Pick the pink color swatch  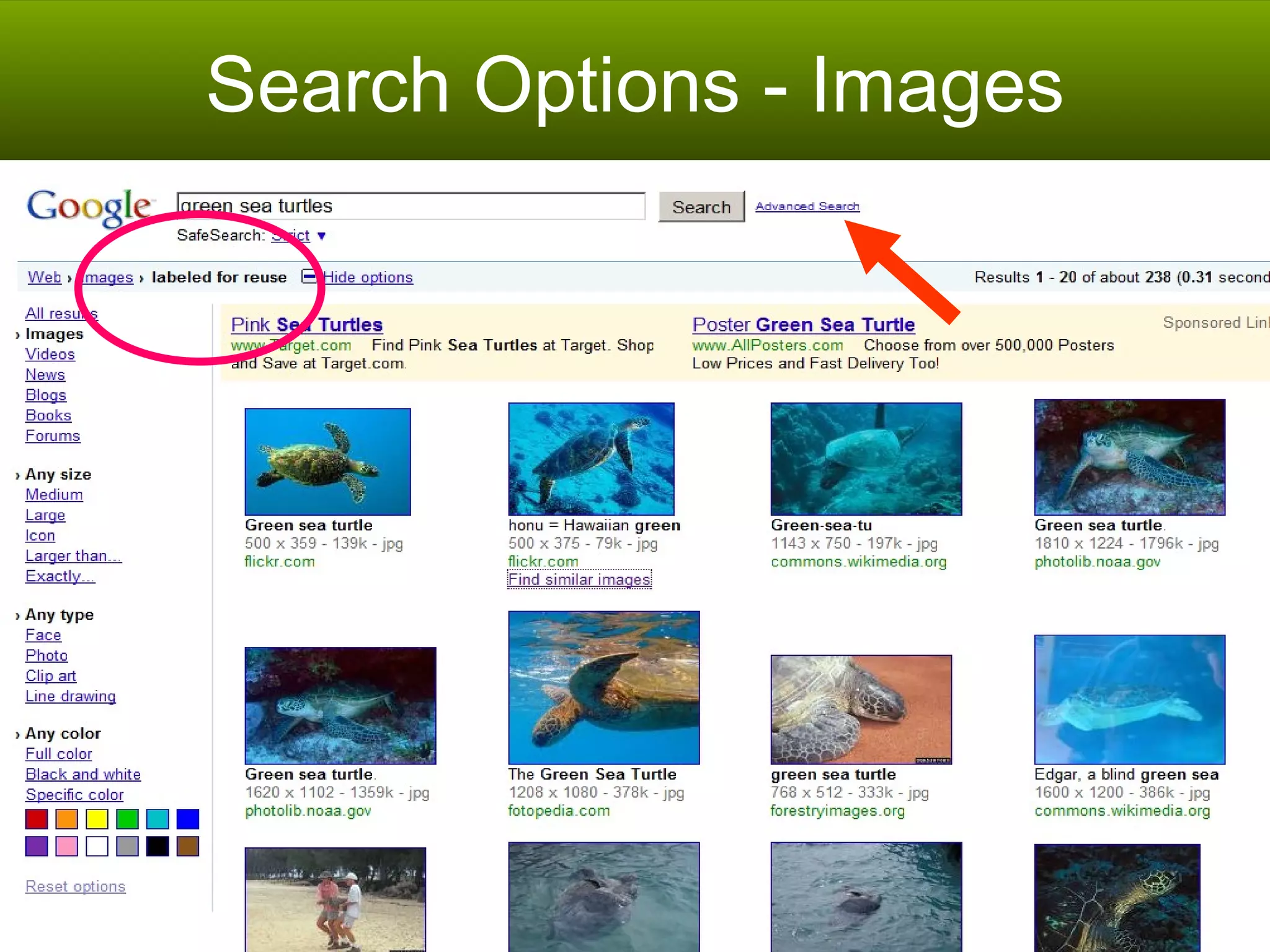pyautogui.click(x=67, y=846)
